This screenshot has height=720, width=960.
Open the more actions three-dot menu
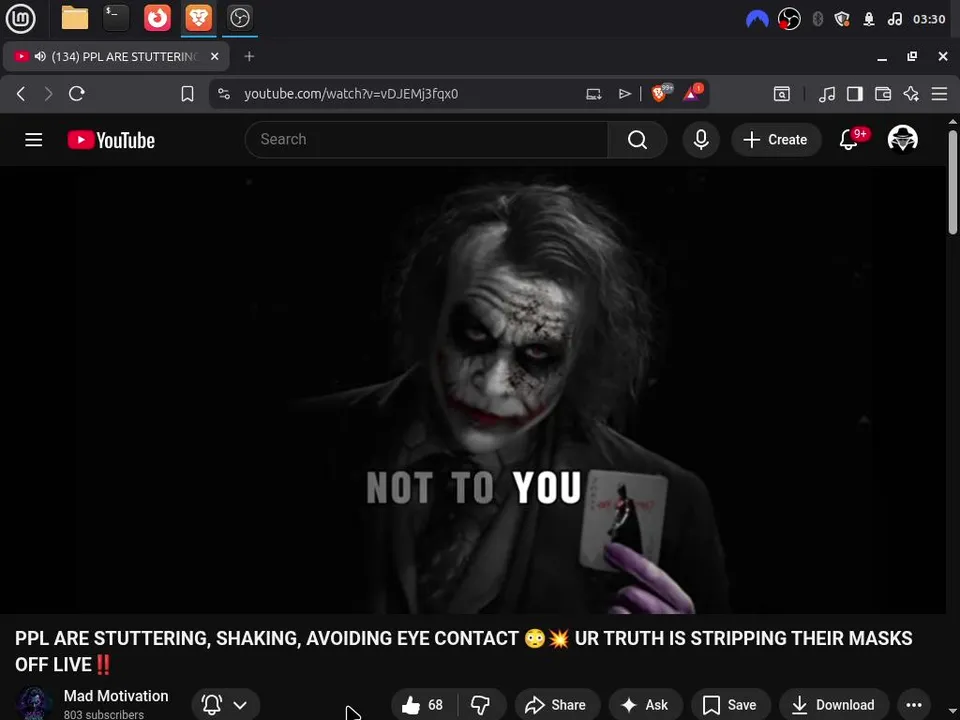[x=913, y=705]
